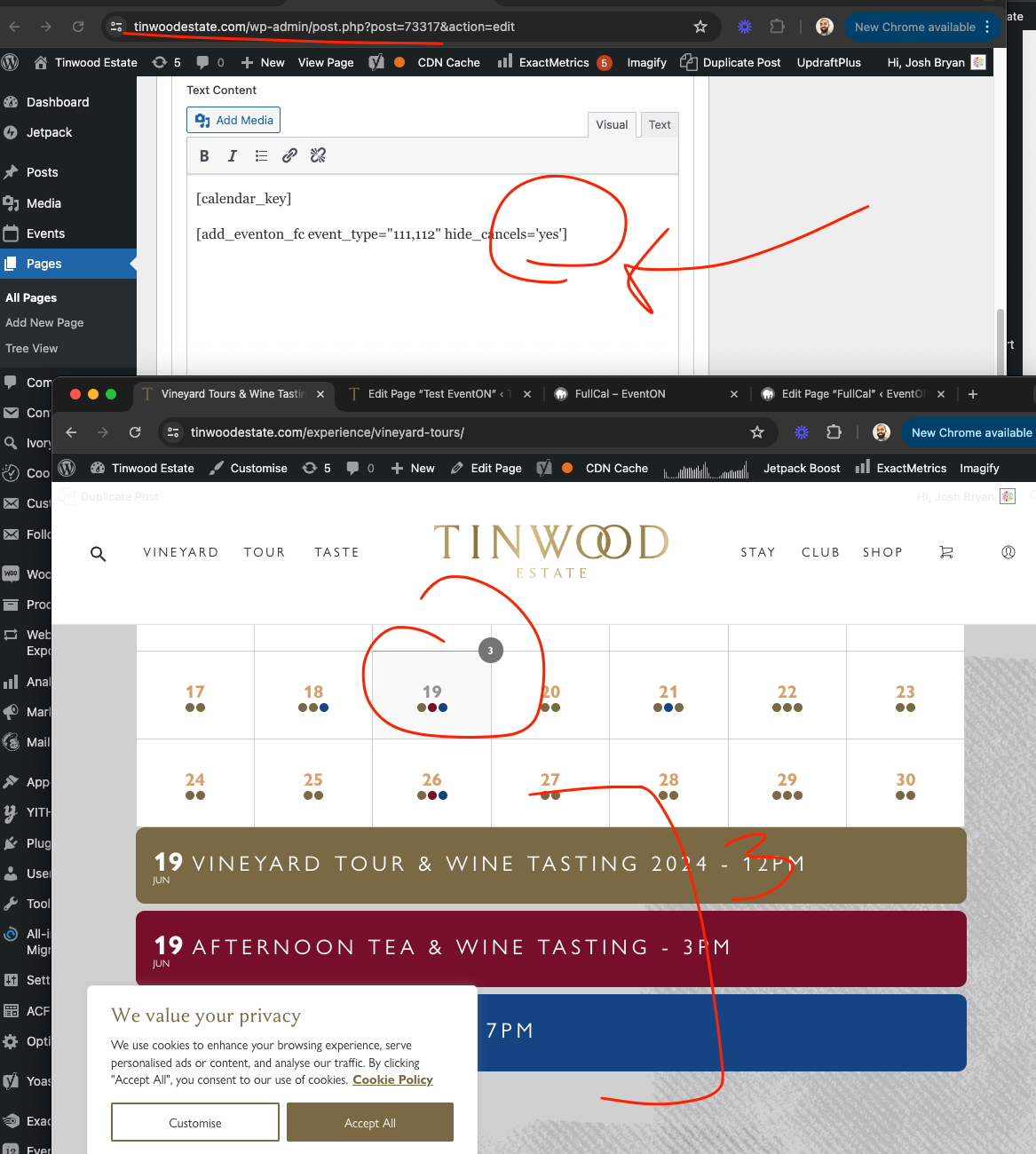Open a new tab with plus icon
This screenshot has width=1036, height=1154.
[x=973, y=394]
